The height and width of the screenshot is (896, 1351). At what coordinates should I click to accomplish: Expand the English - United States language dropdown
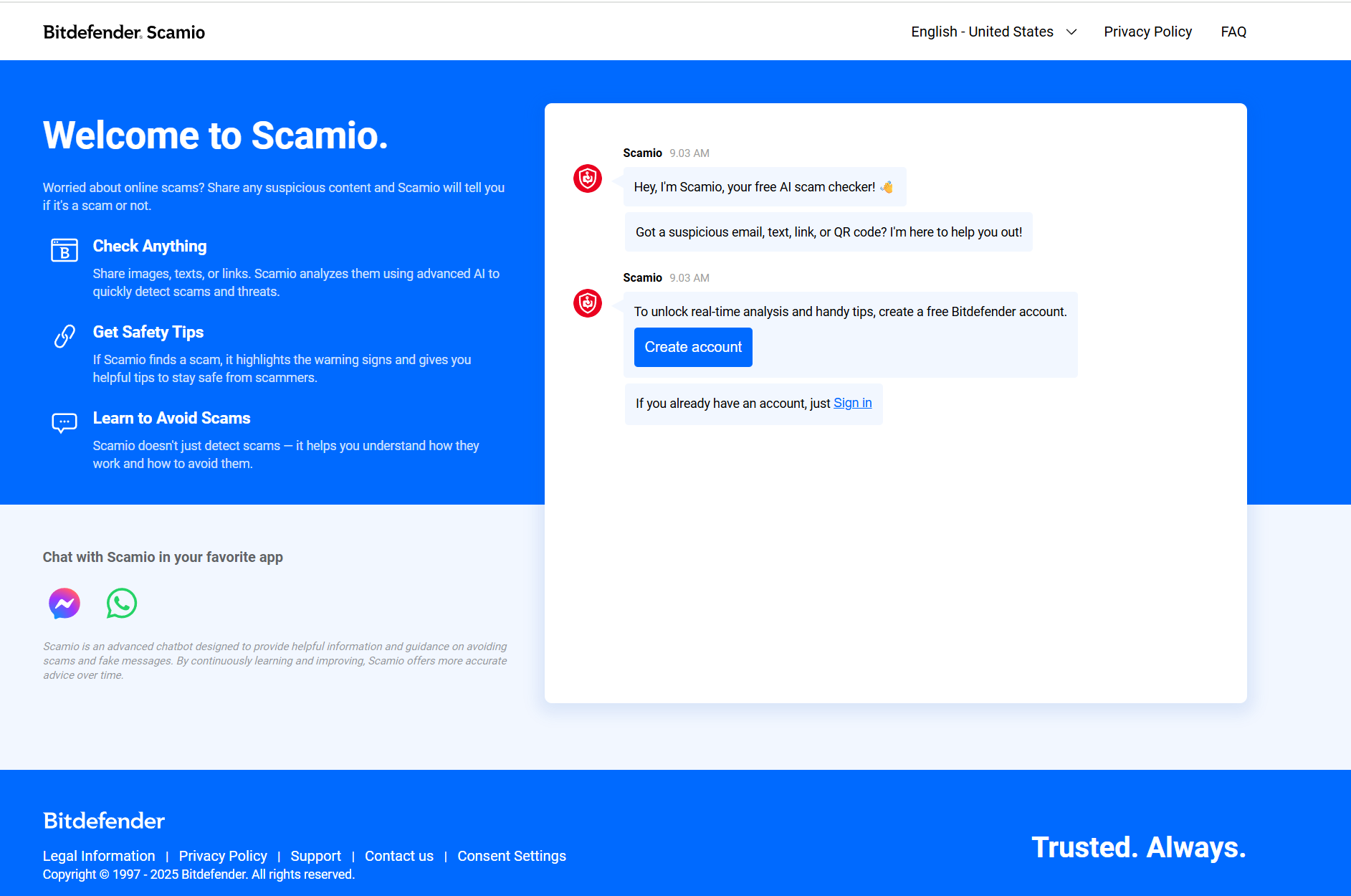pyautogui.click(x=994, y=32)
